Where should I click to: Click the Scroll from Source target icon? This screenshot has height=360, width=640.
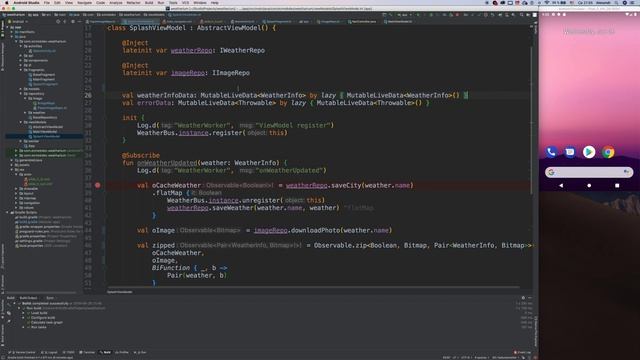point(58,21)
